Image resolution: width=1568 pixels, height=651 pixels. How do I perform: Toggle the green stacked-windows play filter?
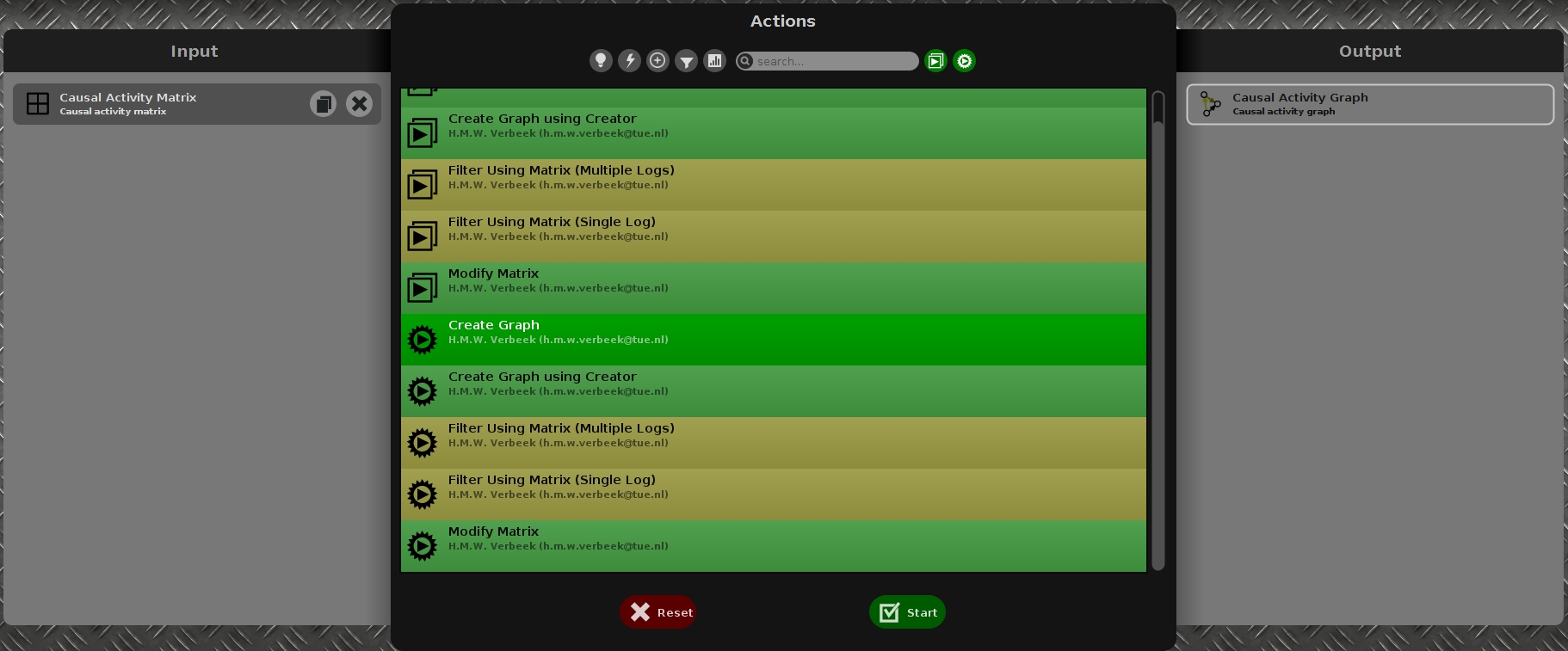[935, 61]
